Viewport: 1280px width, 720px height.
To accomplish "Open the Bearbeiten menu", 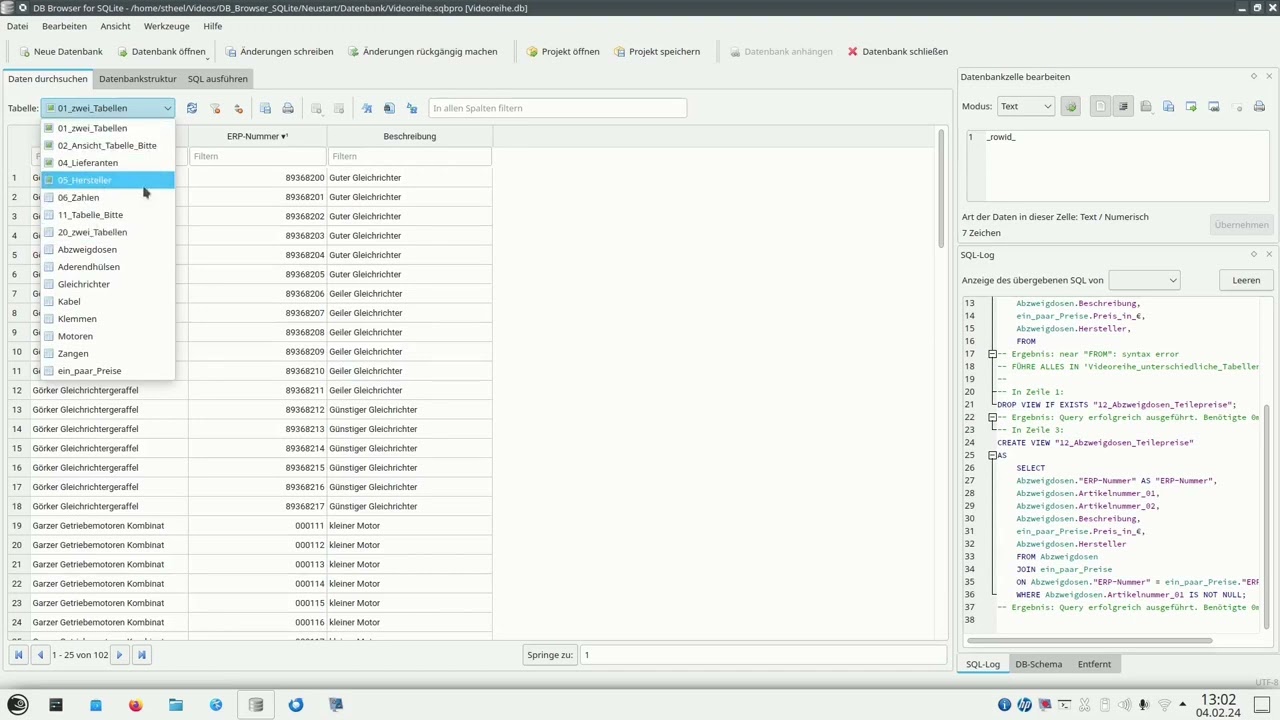I will [64, 26].
